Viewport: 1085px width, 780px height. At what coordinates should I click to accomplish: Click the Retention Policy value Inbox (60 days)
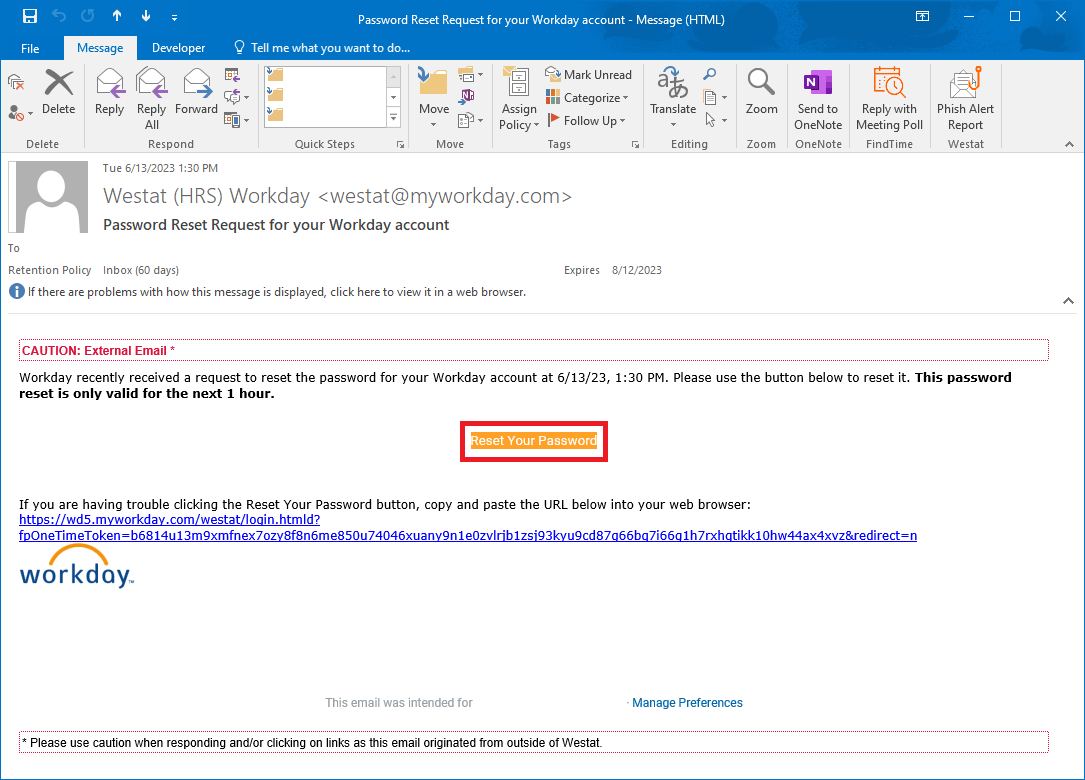(x=141, y=270)
